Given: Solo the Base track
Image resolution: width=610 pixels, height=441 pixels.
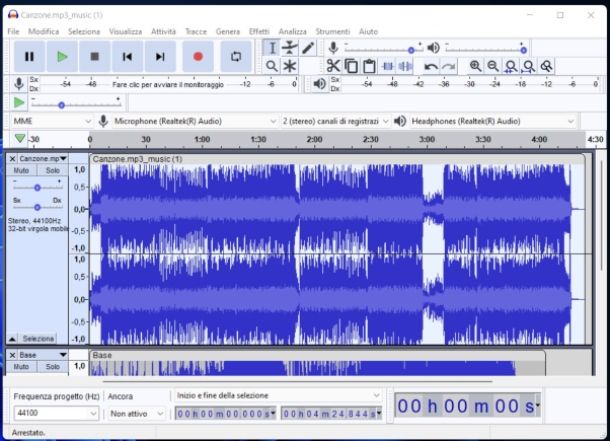Looking at the screenshot, I should pyautogui.click(x=51, y=367).
